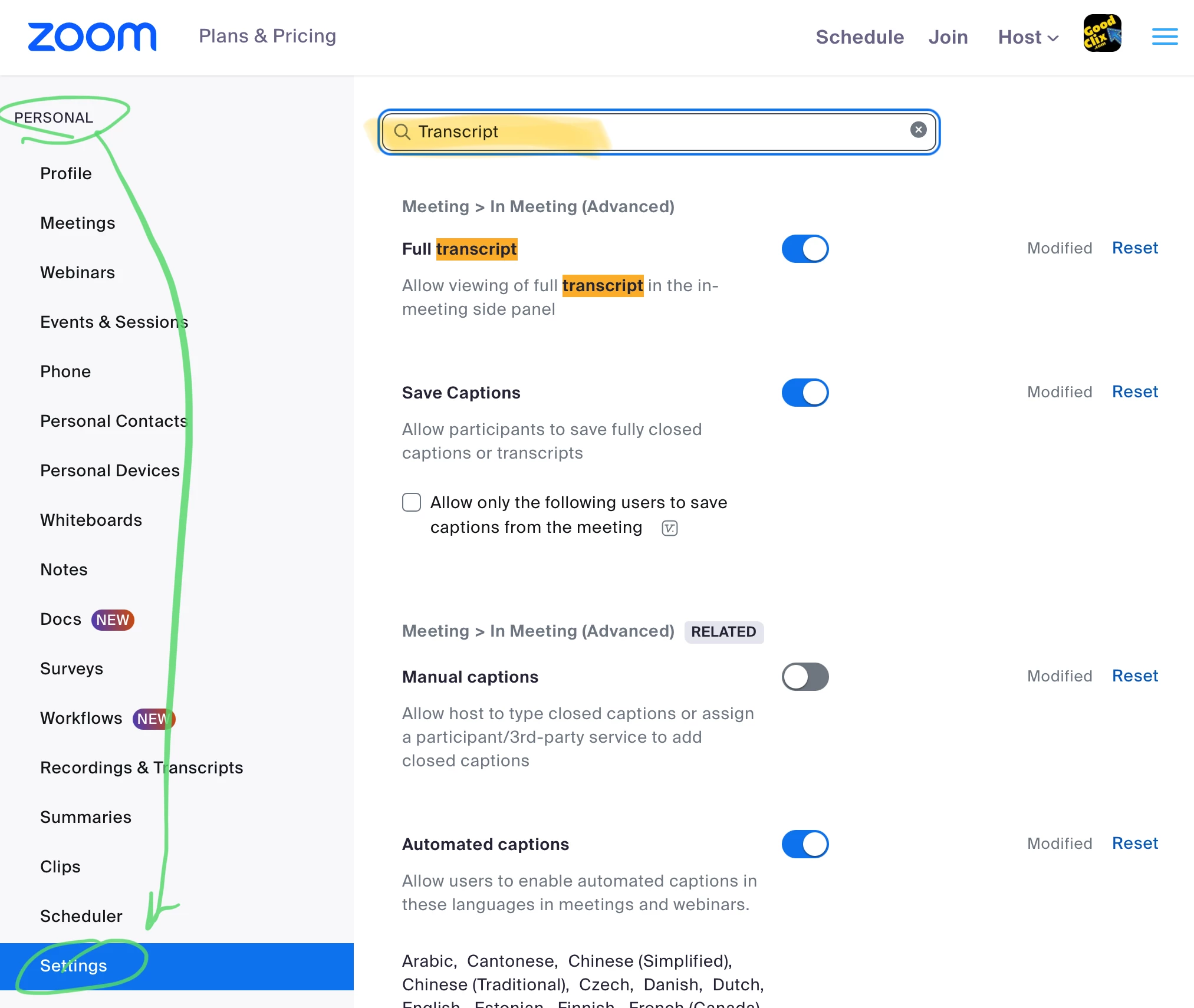This screenshot has height=1008, width=1194.
Task: Go to Plans & Pricing
Action: pos(267,36)
